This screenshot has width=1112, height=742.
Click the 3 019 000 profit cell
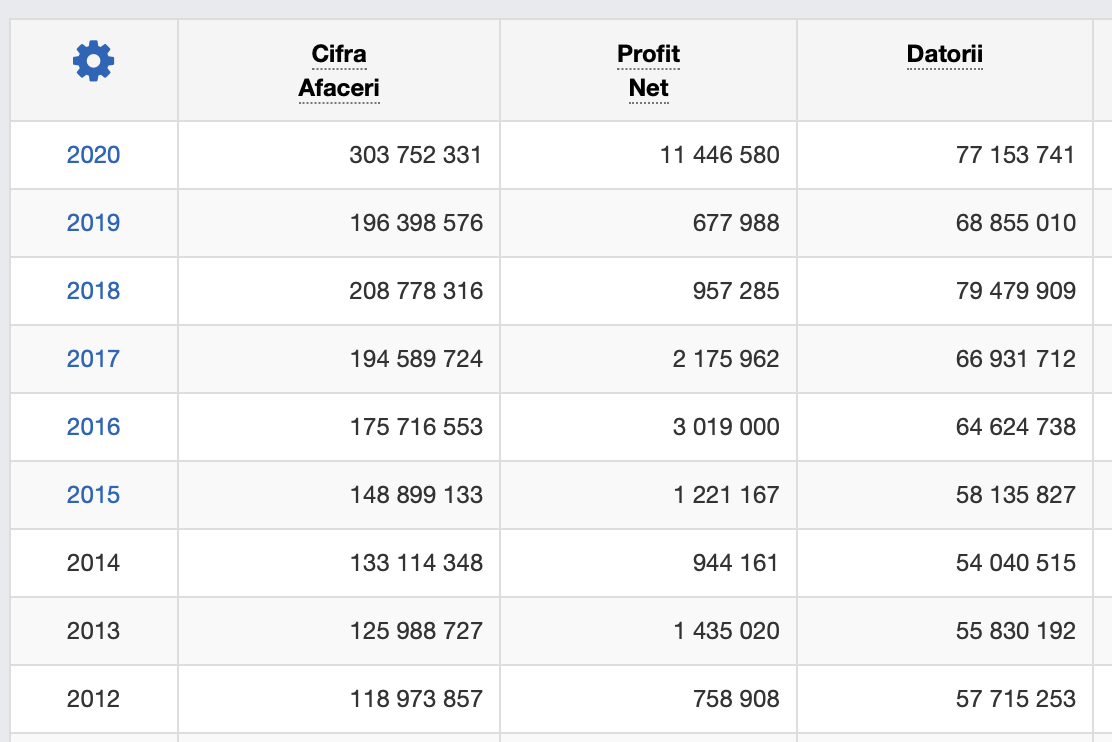point(725,427)
